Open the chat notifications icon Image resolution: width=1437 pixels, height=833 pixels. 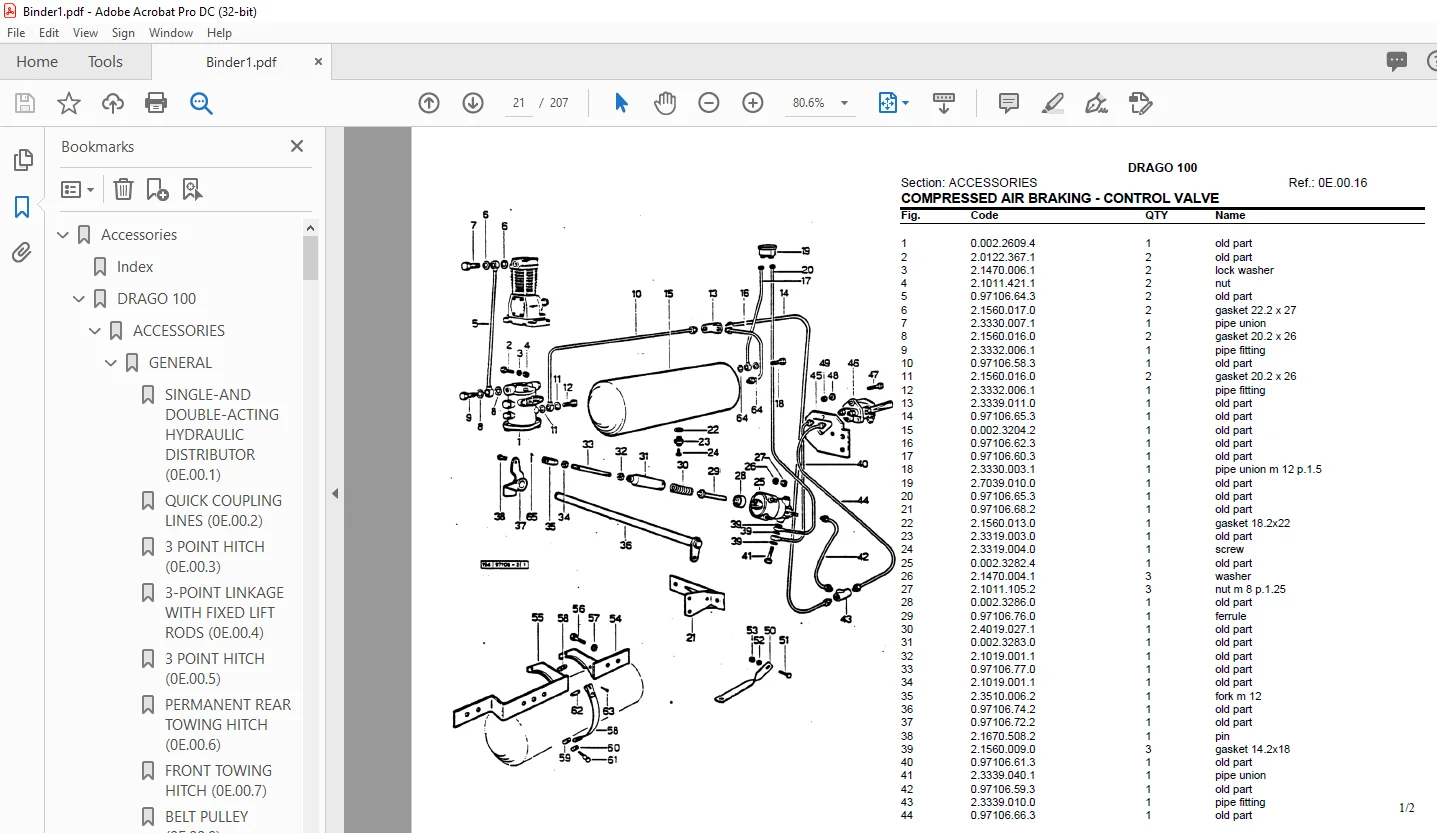pos(1397,62)
